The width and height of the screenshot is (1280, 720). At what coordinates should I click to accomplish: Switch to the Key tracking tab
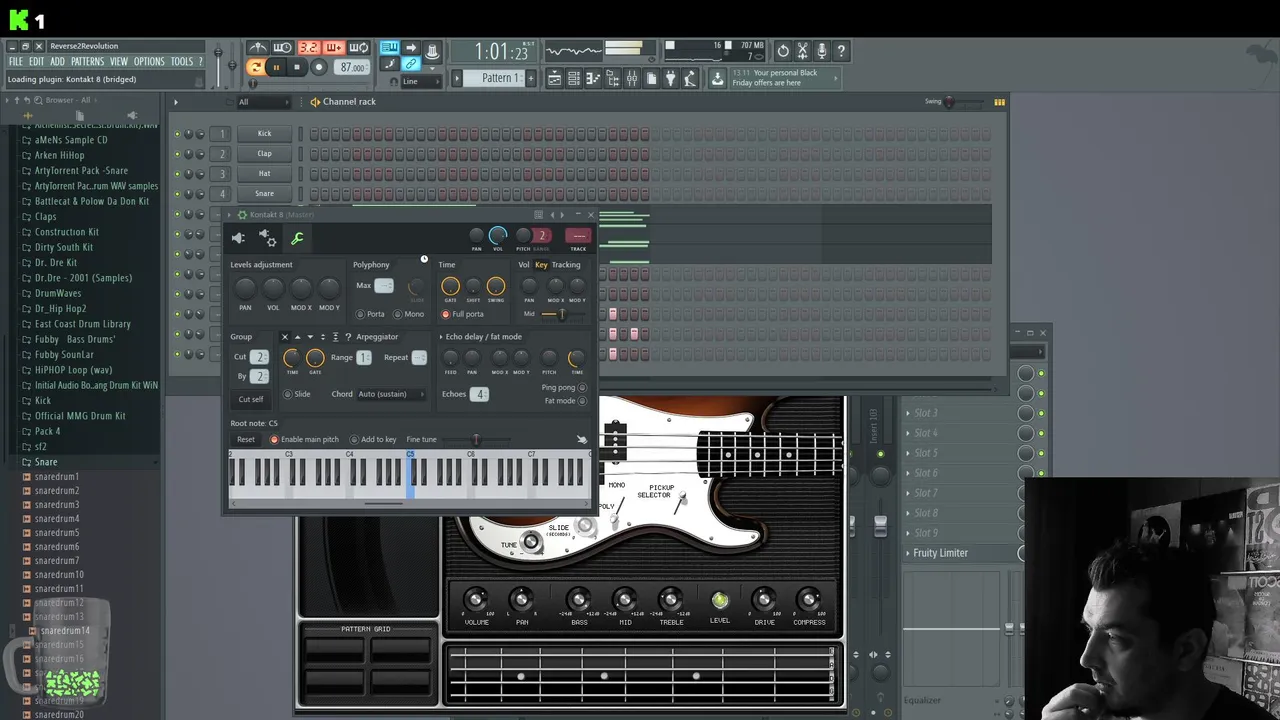point(541,265)
